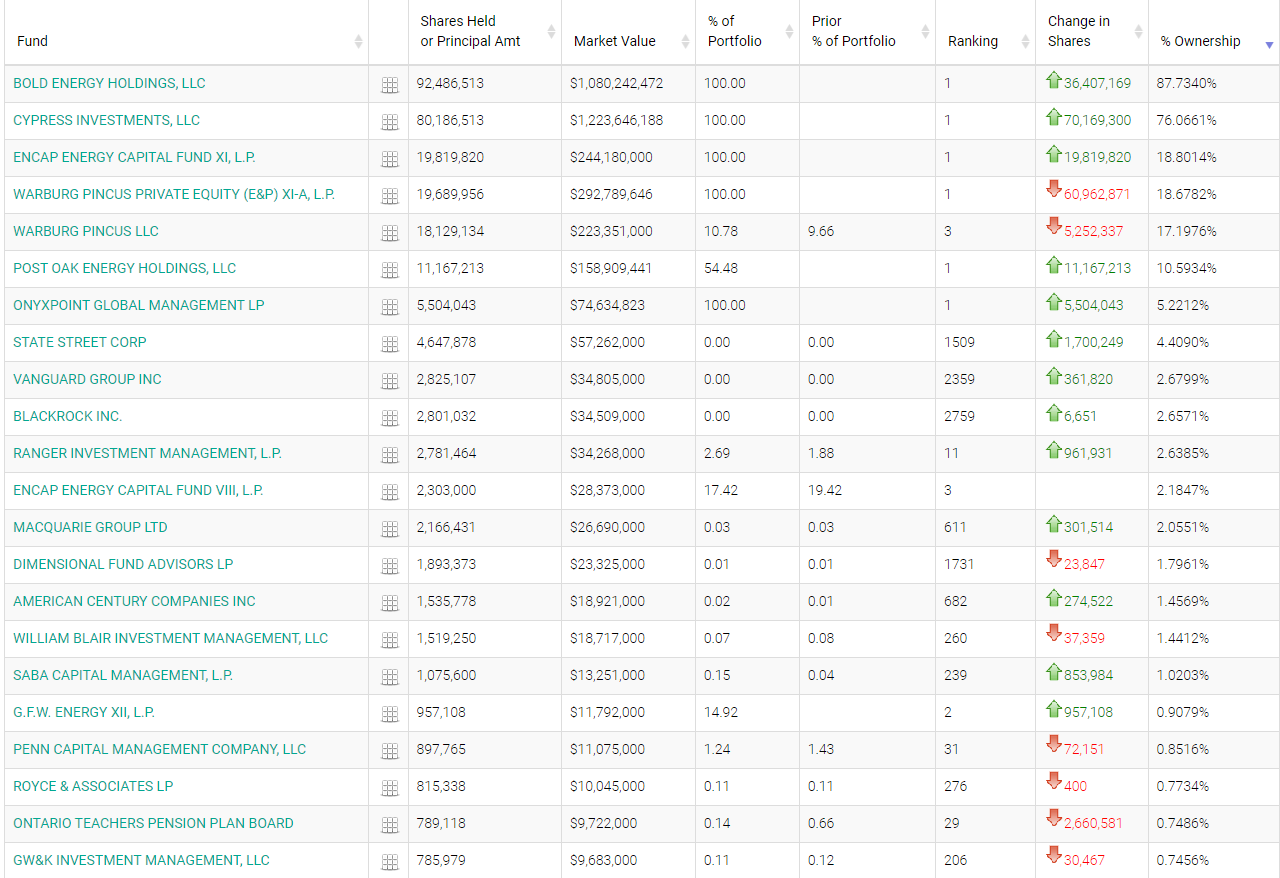
Task: Select market value $1,080,242,472
Action: coord(616,83)
